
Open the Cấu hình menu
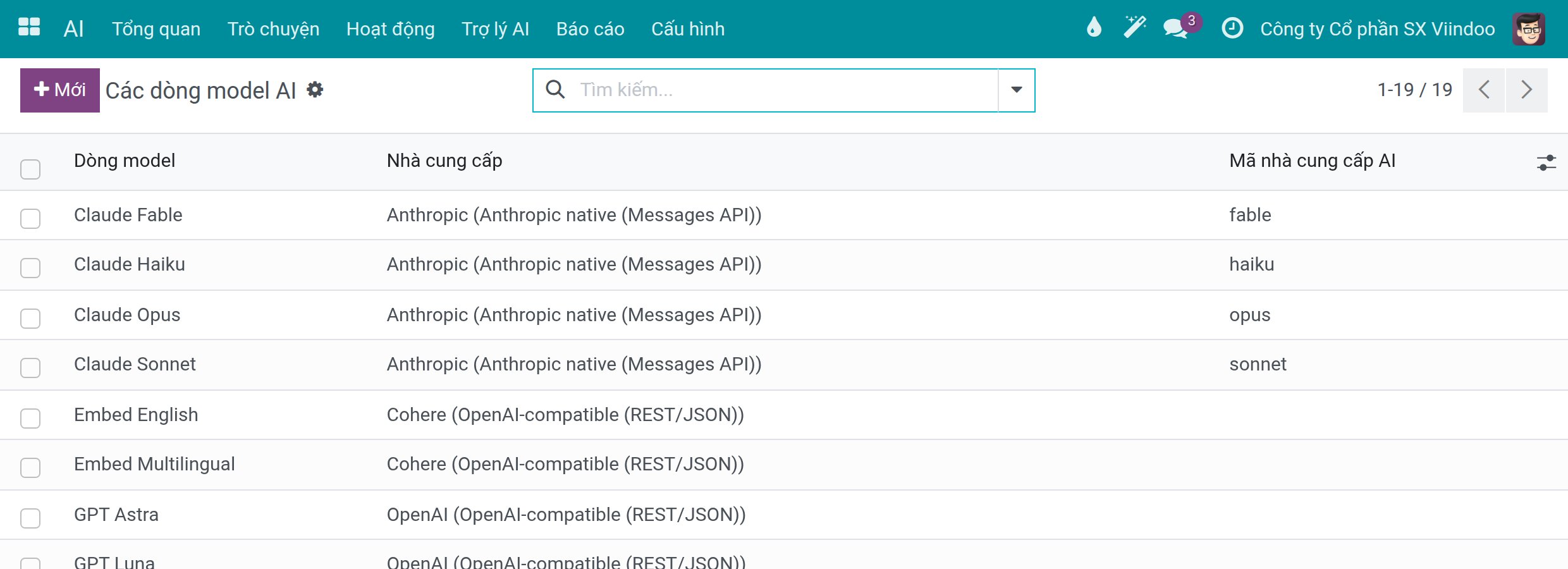click(x=688, y=29)
